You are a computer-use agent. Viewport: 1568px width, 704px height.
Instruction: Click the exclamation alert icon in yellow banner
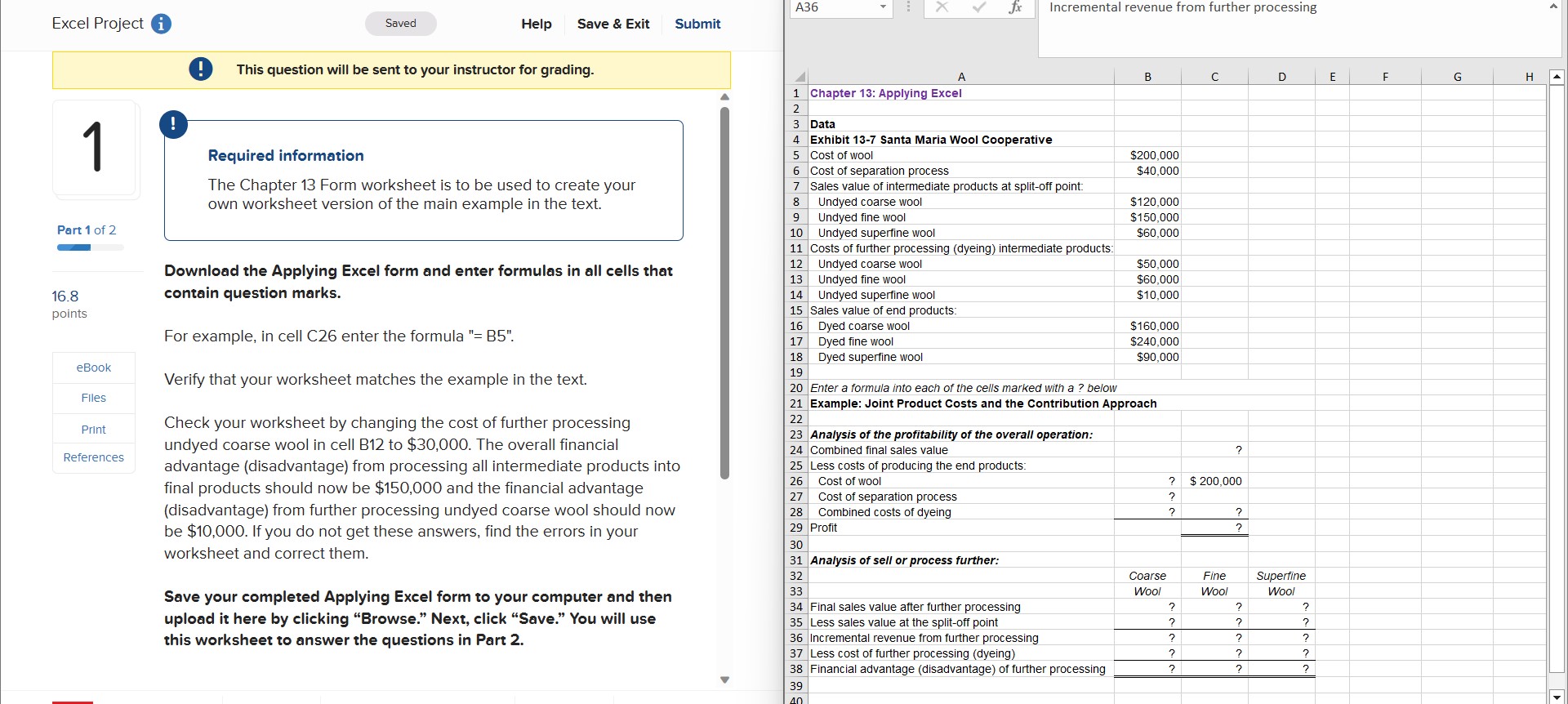[x=200, y=69]
